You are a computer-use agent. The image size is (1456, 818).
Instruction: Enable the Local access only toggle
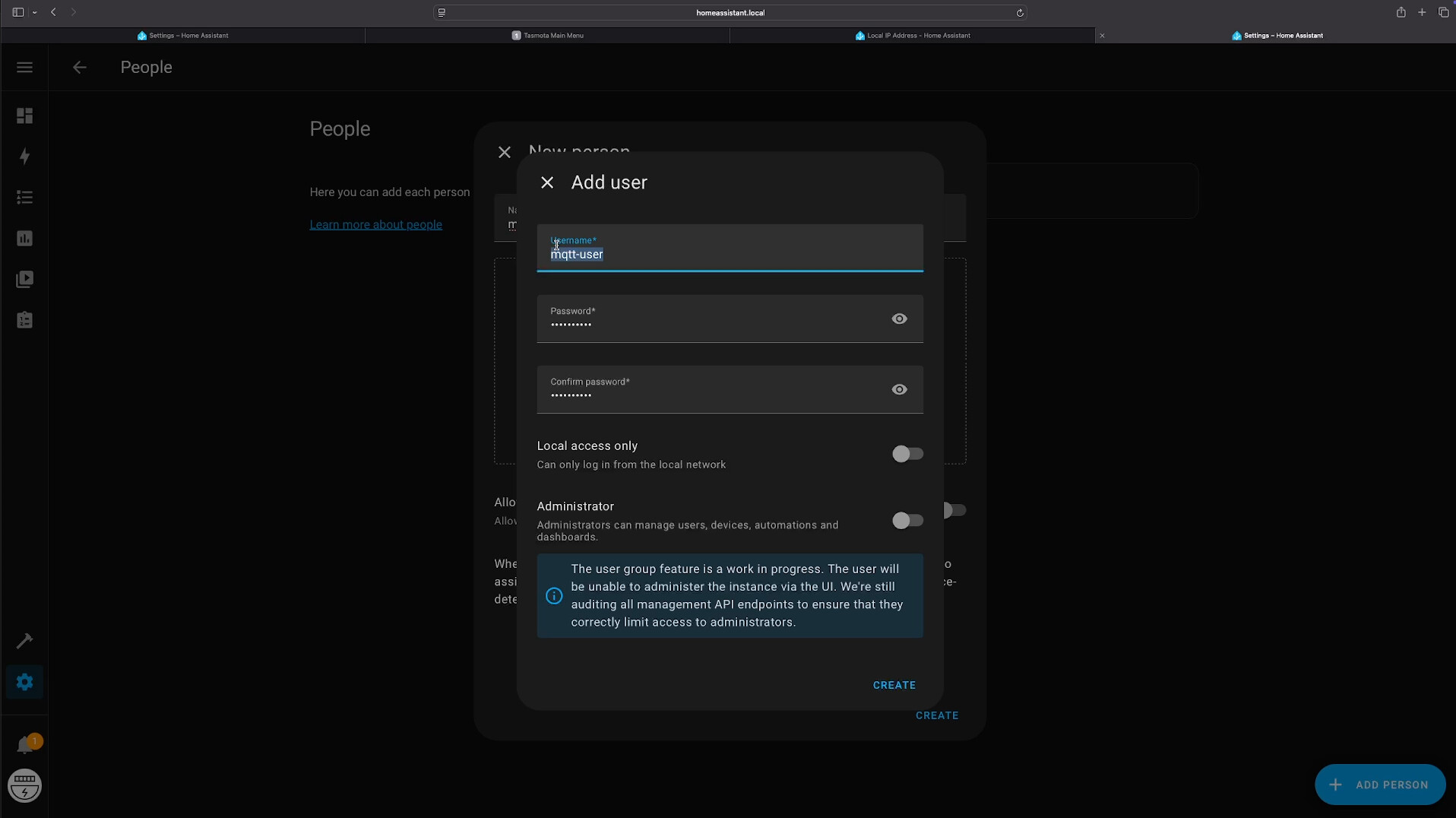[x=906, y=454]
